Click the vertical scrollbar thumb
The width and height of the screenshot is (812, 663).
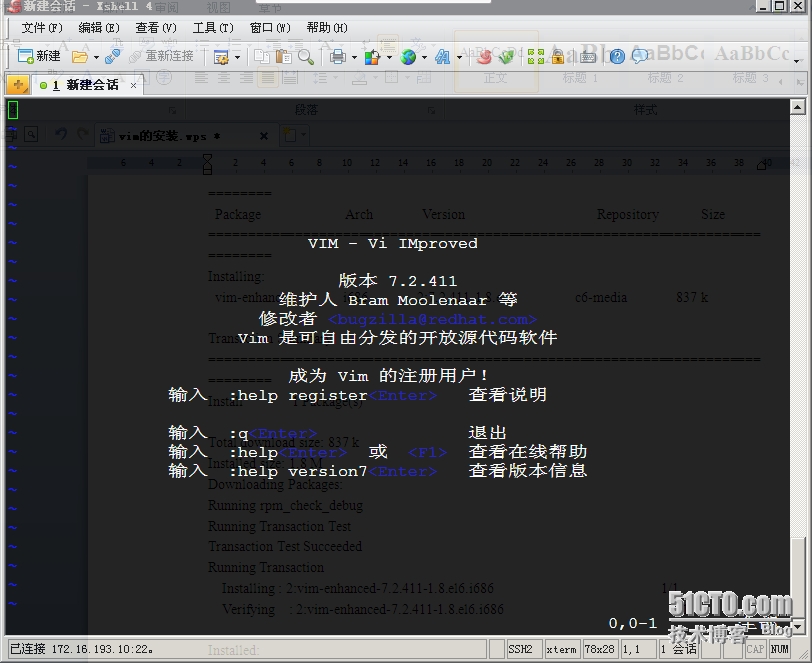[x=798, y=578]
